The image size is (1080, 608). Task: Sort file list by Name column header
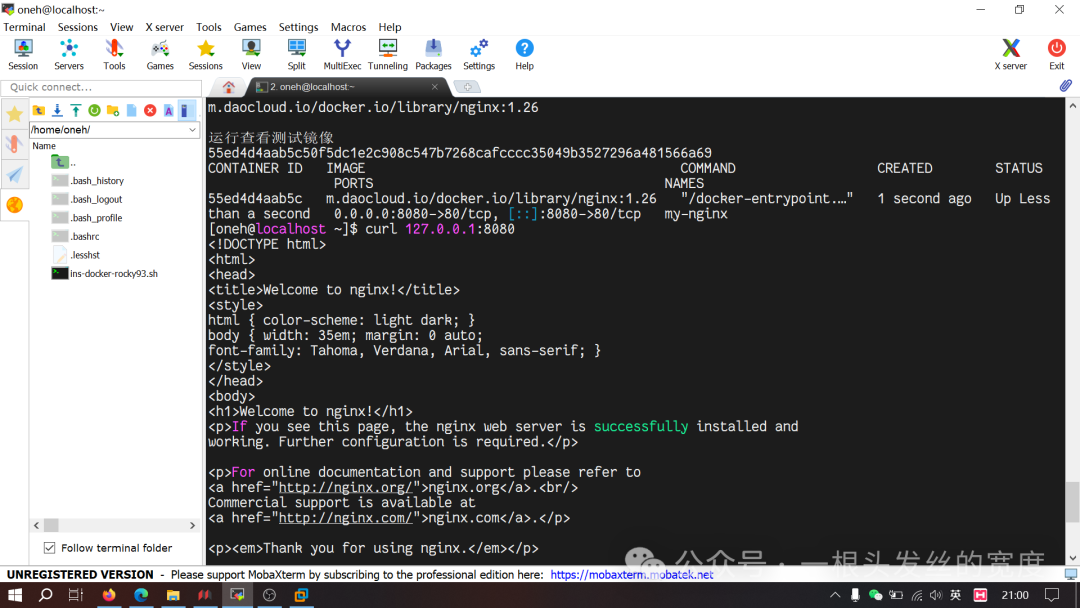pos(44,146)
